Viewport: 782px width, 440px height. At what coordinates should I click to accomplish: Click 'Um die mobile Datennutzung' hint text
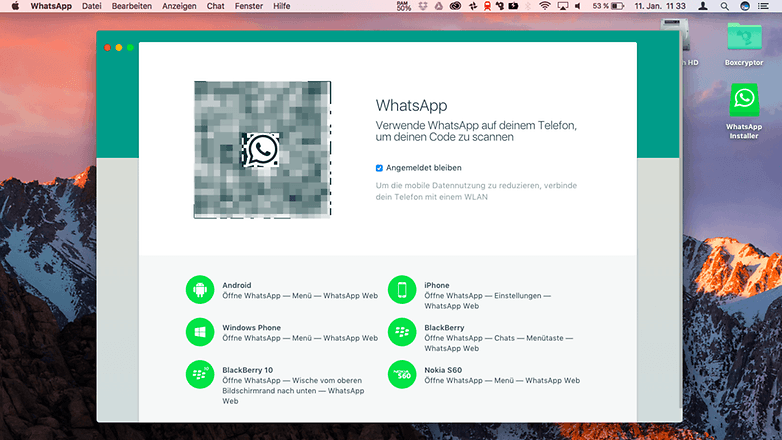[x=476, y=191]
